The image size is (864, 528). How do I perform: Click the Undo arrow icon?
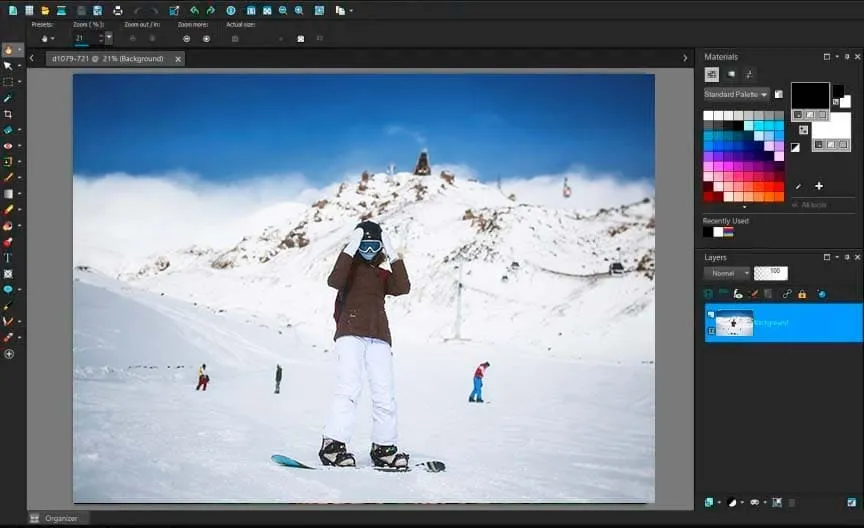coord(194,10)
